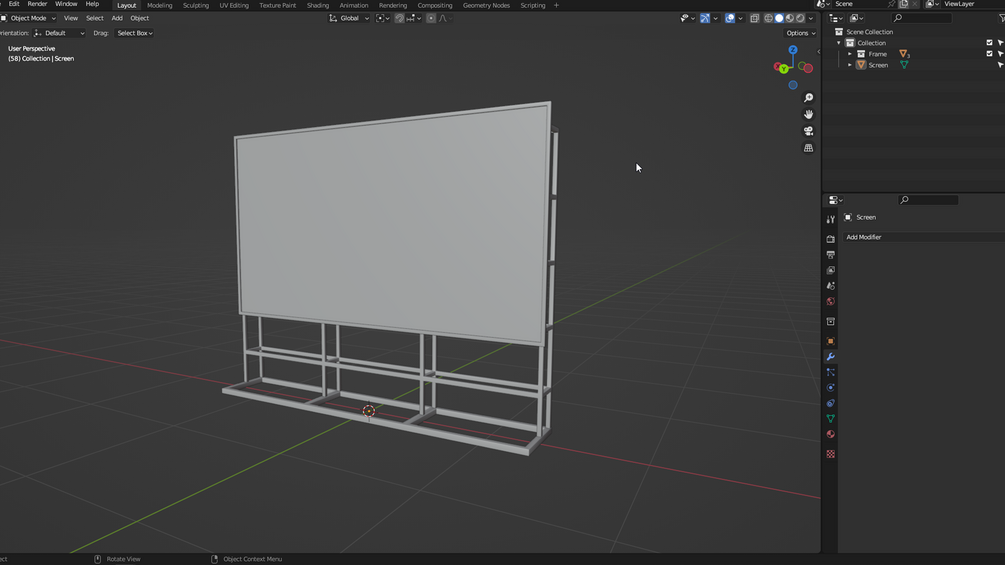Uncheck the Collection exclude checkbox

coord(990,42)
